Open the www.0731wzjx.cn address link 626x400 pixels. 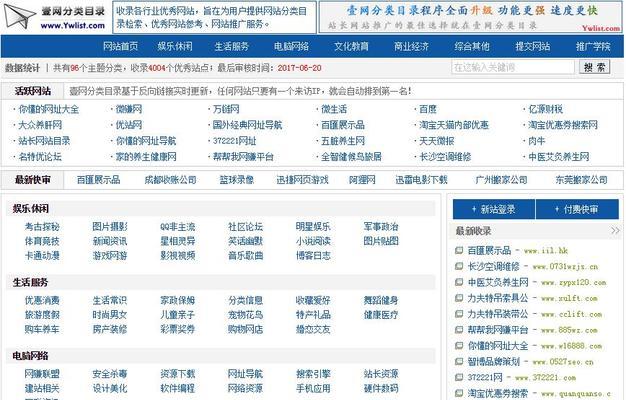(565, 267)
